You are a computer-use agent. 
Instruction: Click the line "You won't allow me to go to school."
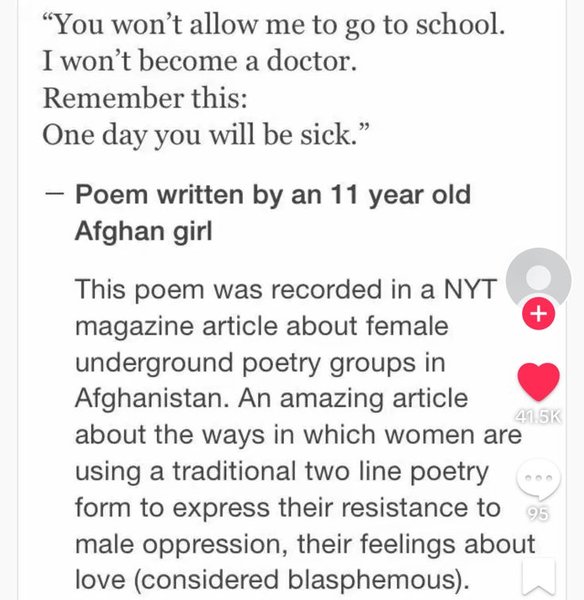click(x=273, y=24)
